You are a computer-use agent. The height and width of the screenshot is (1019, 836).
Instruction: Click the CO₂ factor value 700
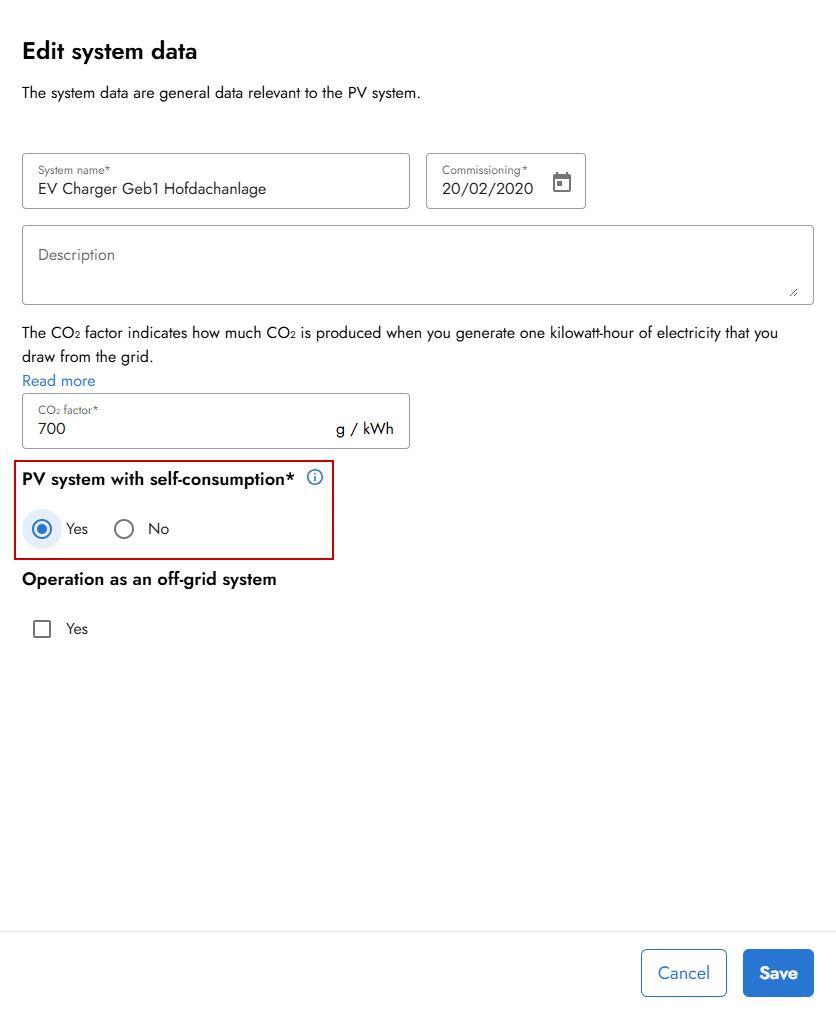pyautogui.click(x=52, y=429)
